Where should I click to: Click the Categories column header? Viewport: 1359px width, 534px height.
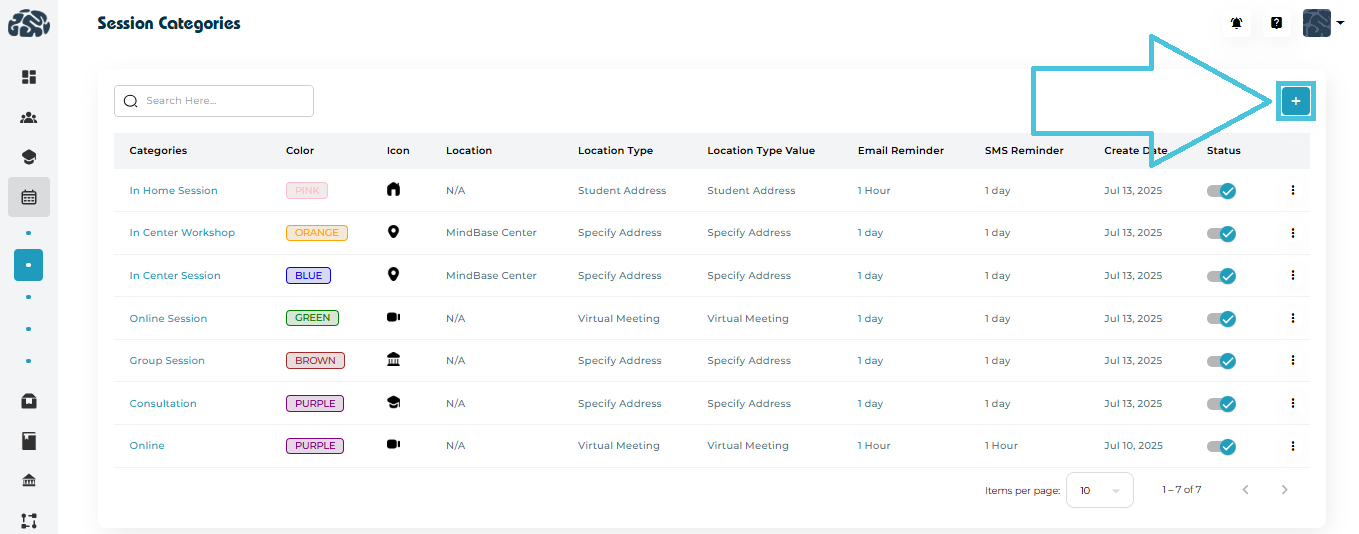point(158,151)
